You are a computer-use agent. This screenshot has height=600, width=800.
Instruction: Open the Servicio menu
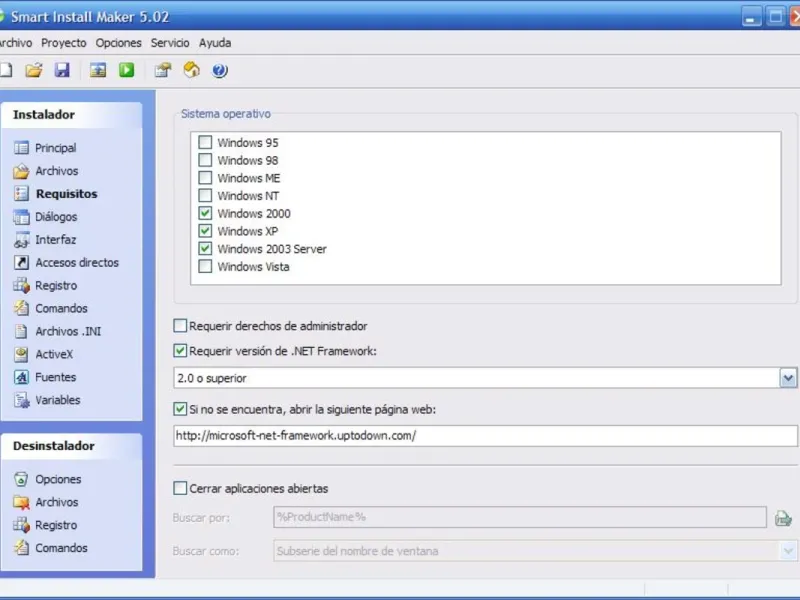[170, 43]
